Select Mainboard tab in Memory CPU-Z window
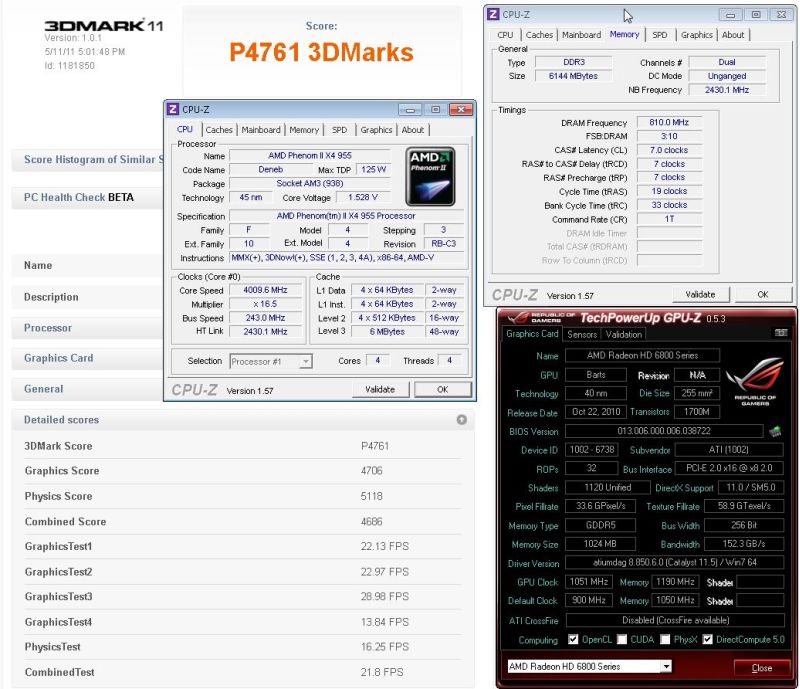The image size is (800, 689). (581, 35)
